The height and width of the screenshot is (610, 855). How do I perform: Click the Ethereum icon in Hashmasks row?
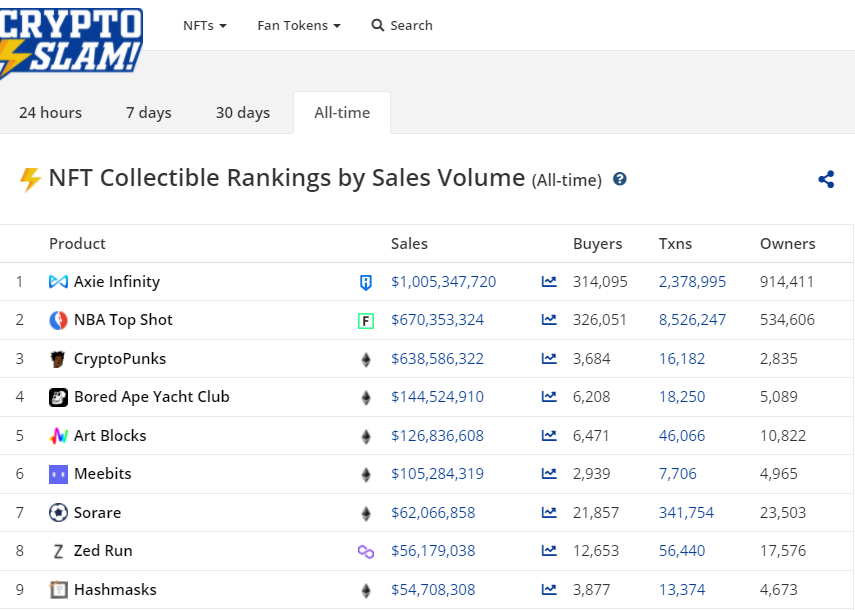(366, 590)
